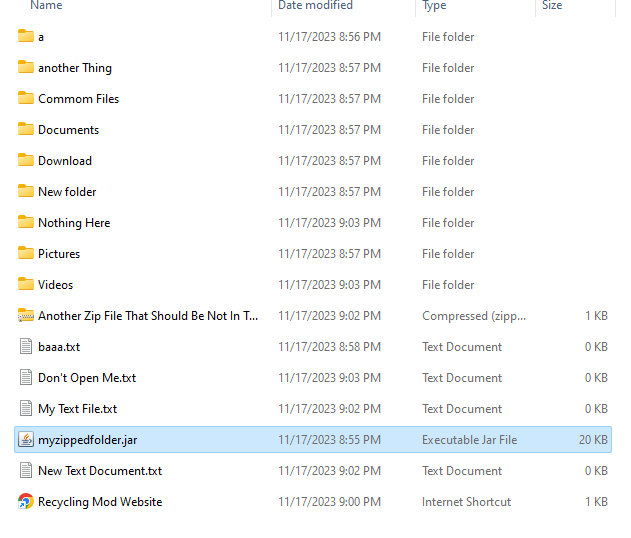This screenshot has height=538, width=631.
Task: Click the folder icon next to Videos
Action: (26, 285)
